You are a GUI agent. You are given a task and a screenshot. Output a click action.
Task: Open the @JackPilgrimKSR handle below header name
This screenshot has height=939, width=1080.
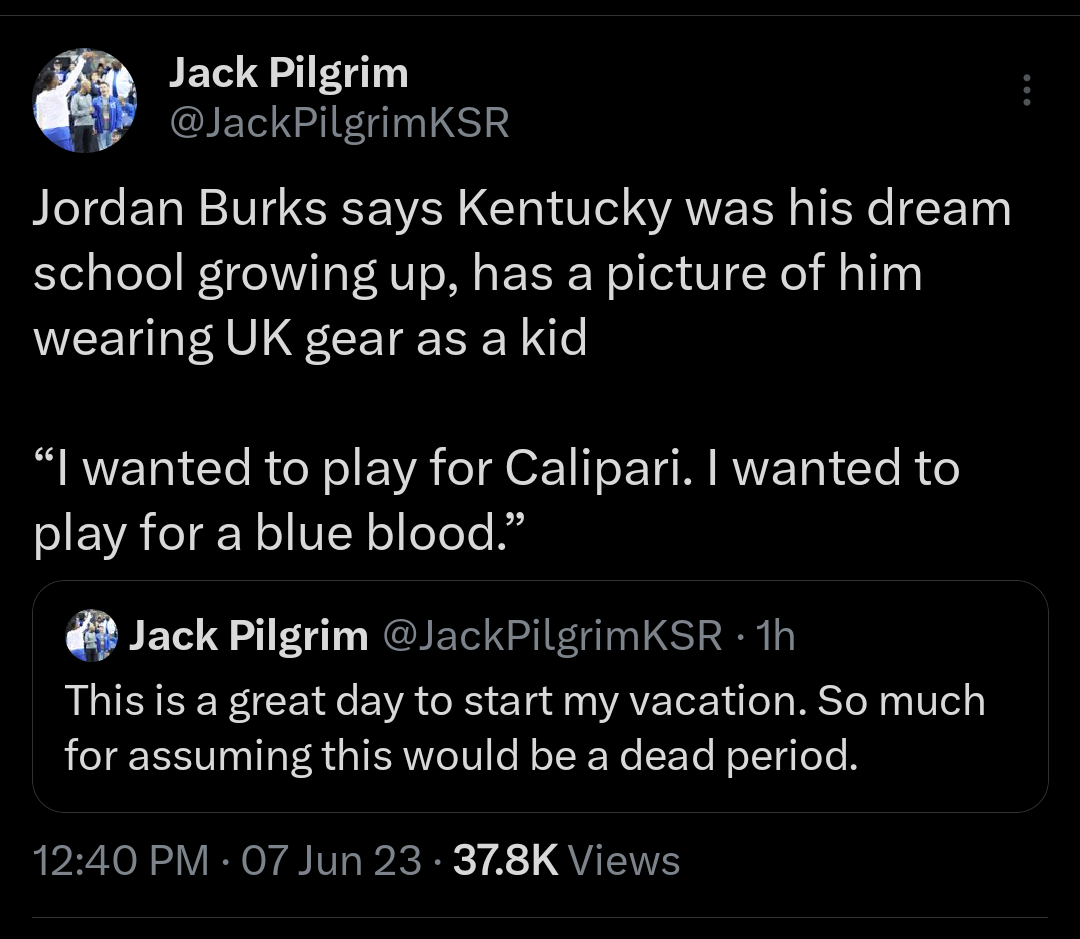pos(339,122)
